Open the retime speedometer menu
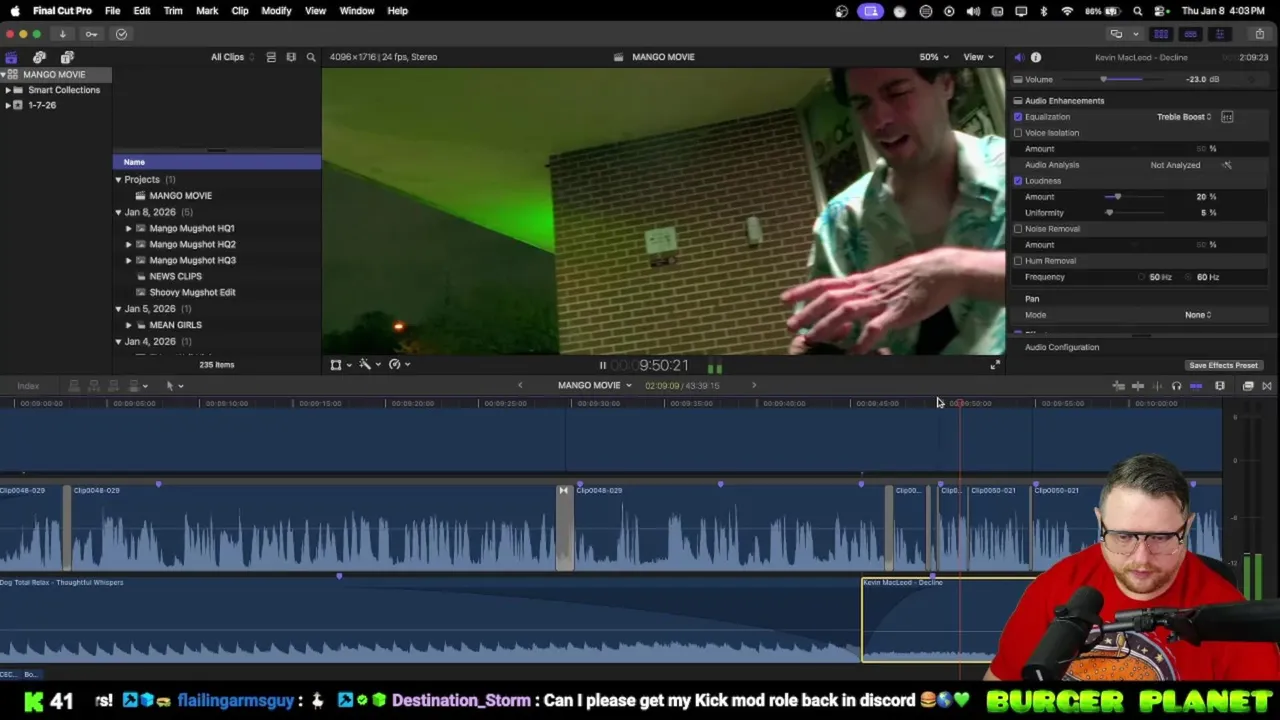Screen dimensions: 1280x720 pyautogui.click(x=399, y=365)
